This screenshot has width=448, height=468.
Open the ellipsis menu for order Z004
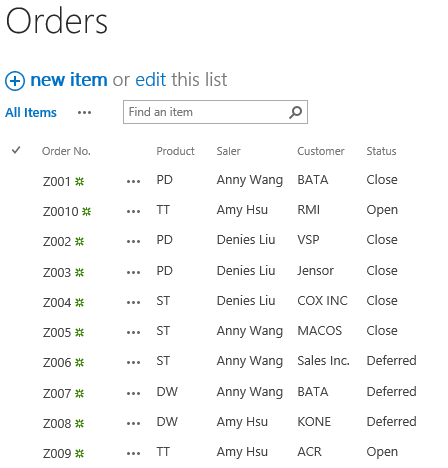(x=133, y=303)
